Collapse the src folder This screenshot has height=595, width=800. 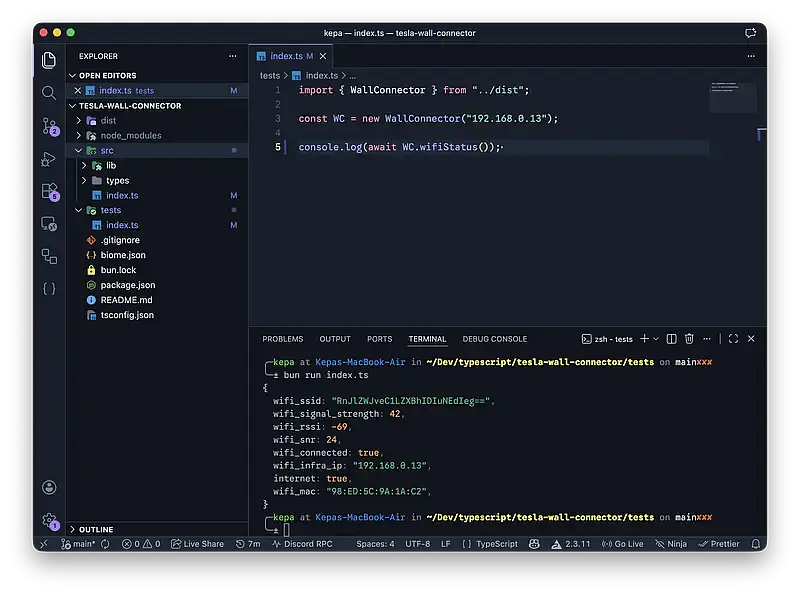click(x=106, y=150)
